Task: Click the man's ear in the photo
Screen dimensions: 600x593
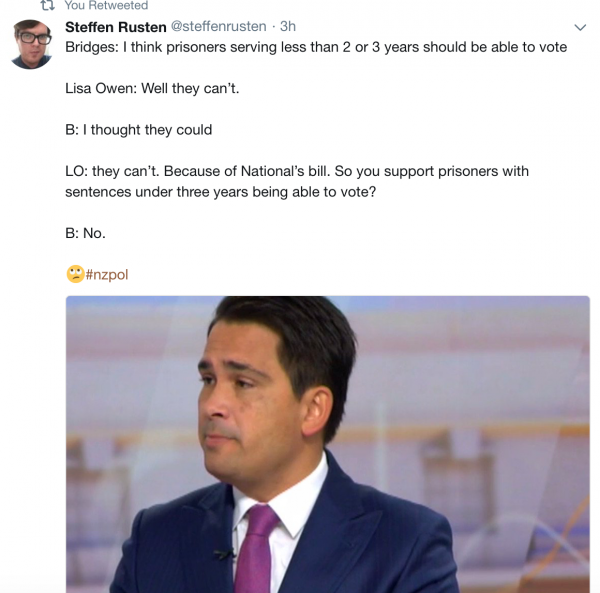Action: click(x=316, y=411)
